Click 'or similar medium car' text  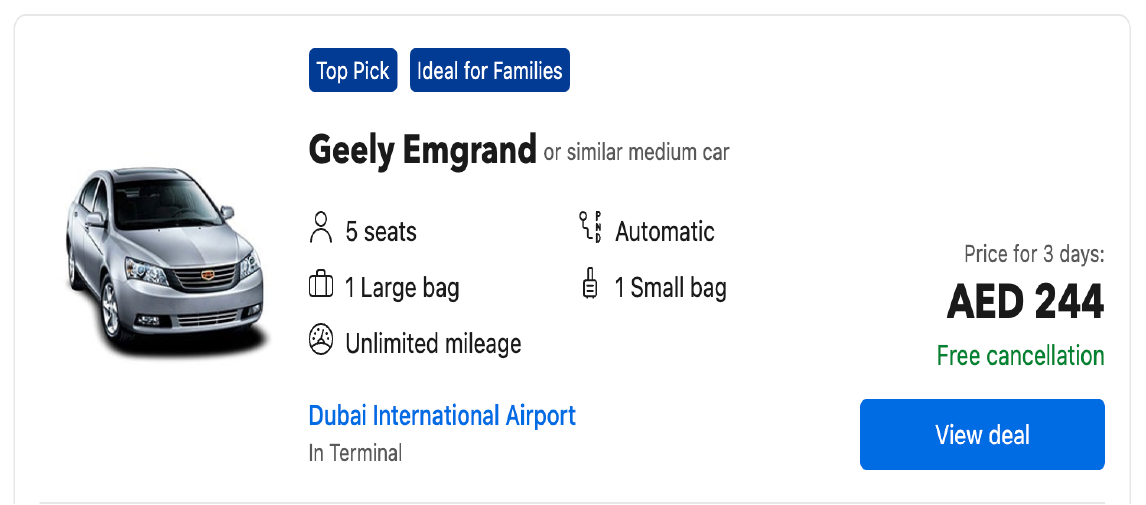[x=637, y=153]
